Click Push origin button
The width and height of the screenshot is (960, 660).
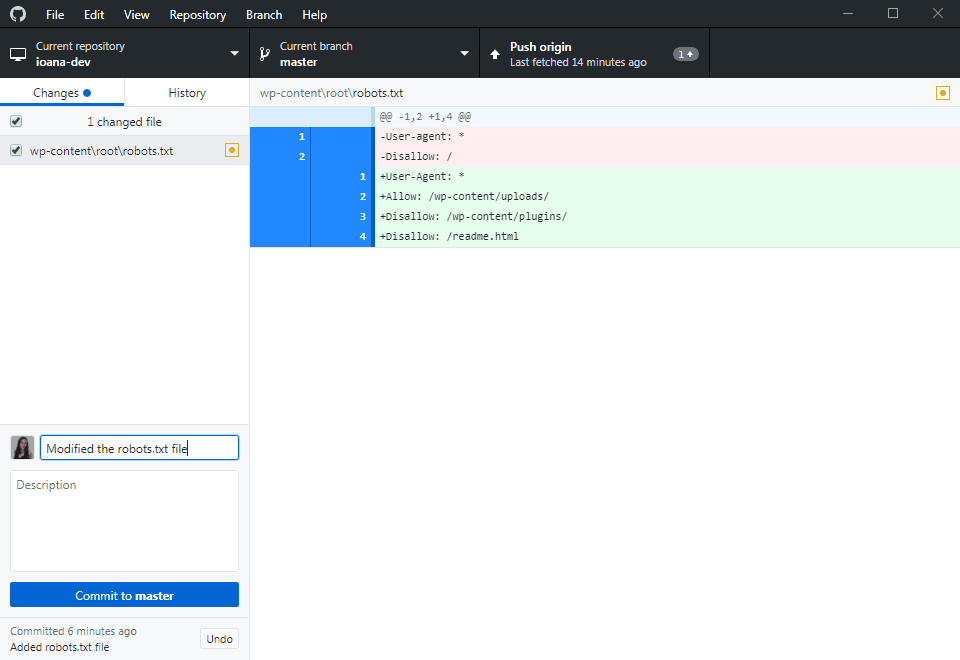(x=594, y=54)
